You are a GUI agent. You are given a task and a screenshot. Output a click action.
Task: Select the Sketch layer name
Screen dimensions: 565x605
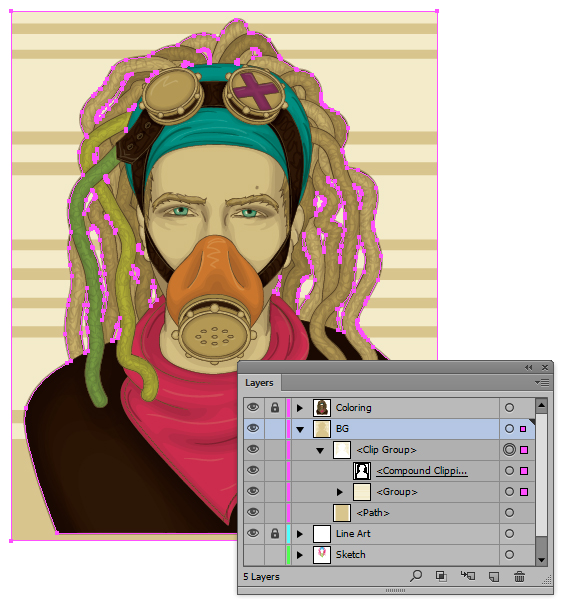click(x=350, y=554)
